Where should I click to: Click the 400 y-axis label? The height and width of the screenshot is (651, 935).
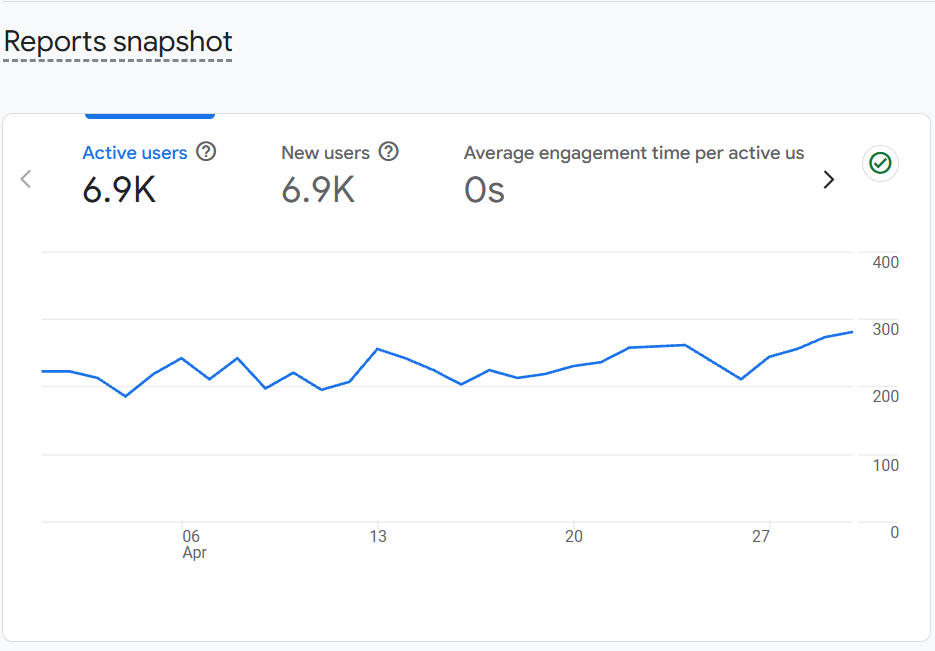click(886, 262)
